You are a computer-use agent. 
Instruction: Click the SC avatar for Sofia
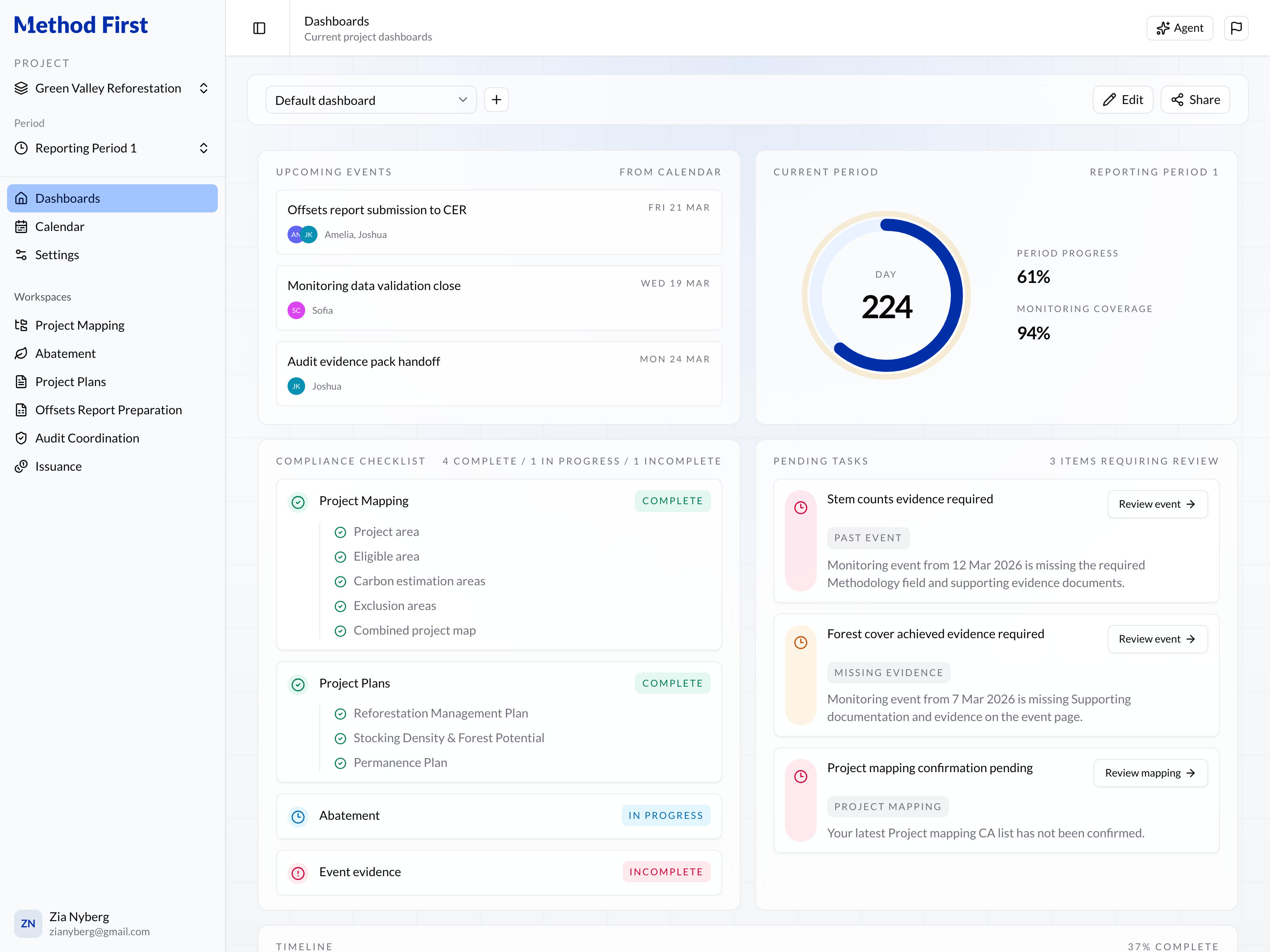tap(296, 310)
